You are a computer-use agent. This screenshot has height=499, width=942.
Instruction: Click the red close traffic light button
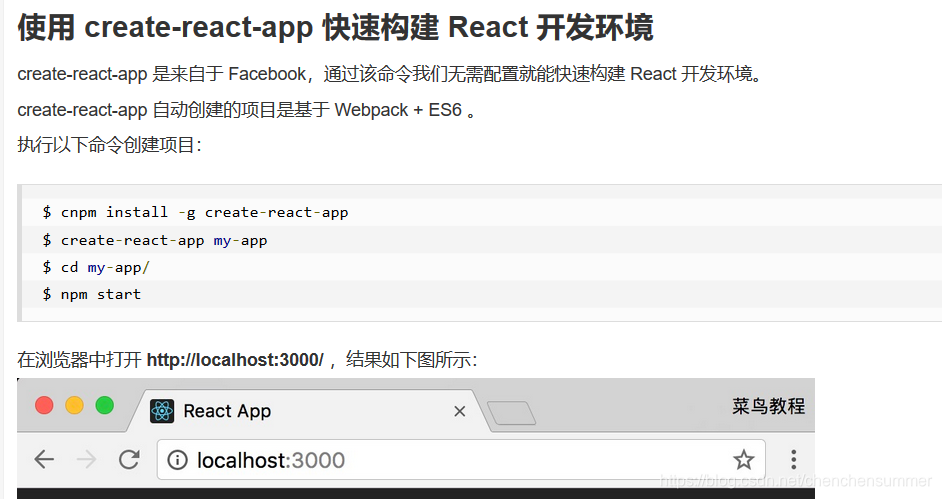pyautogui.click(x=44, y=405)
